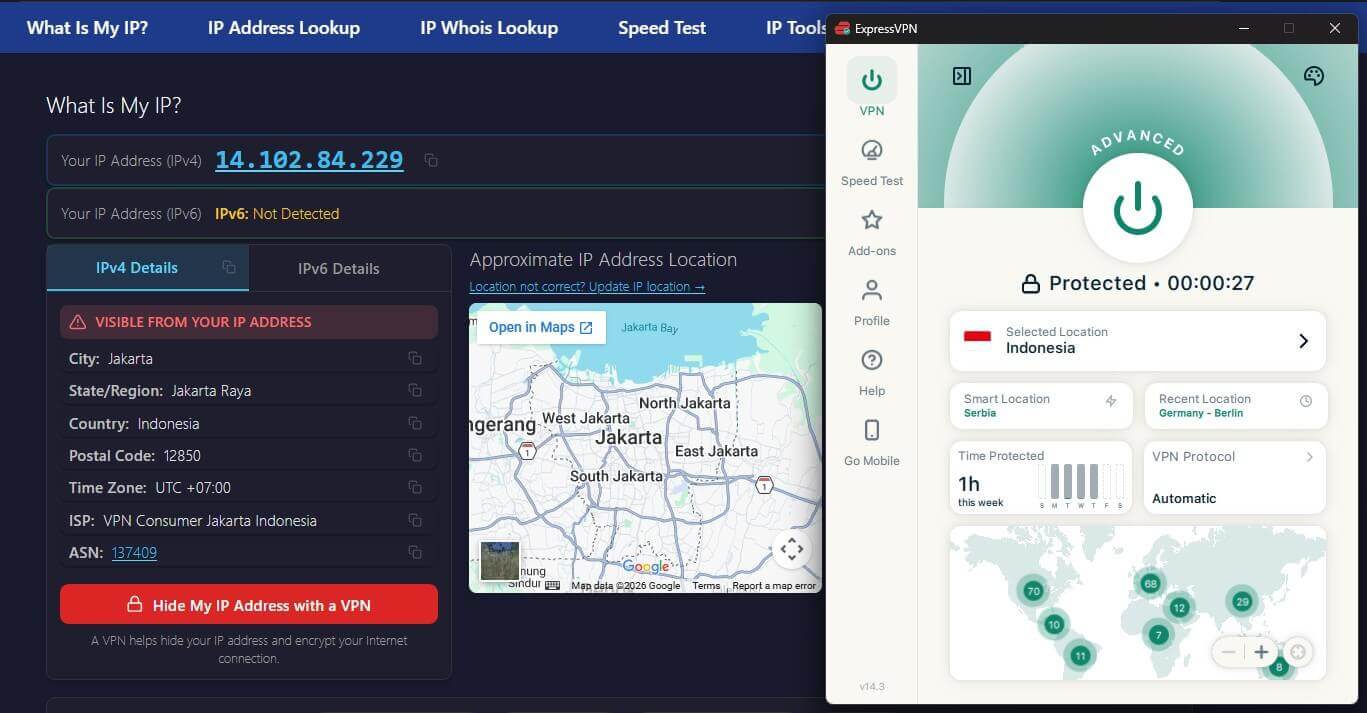
Task: Open Help in ExpressVPN sidebar
Action: (871, 372)
